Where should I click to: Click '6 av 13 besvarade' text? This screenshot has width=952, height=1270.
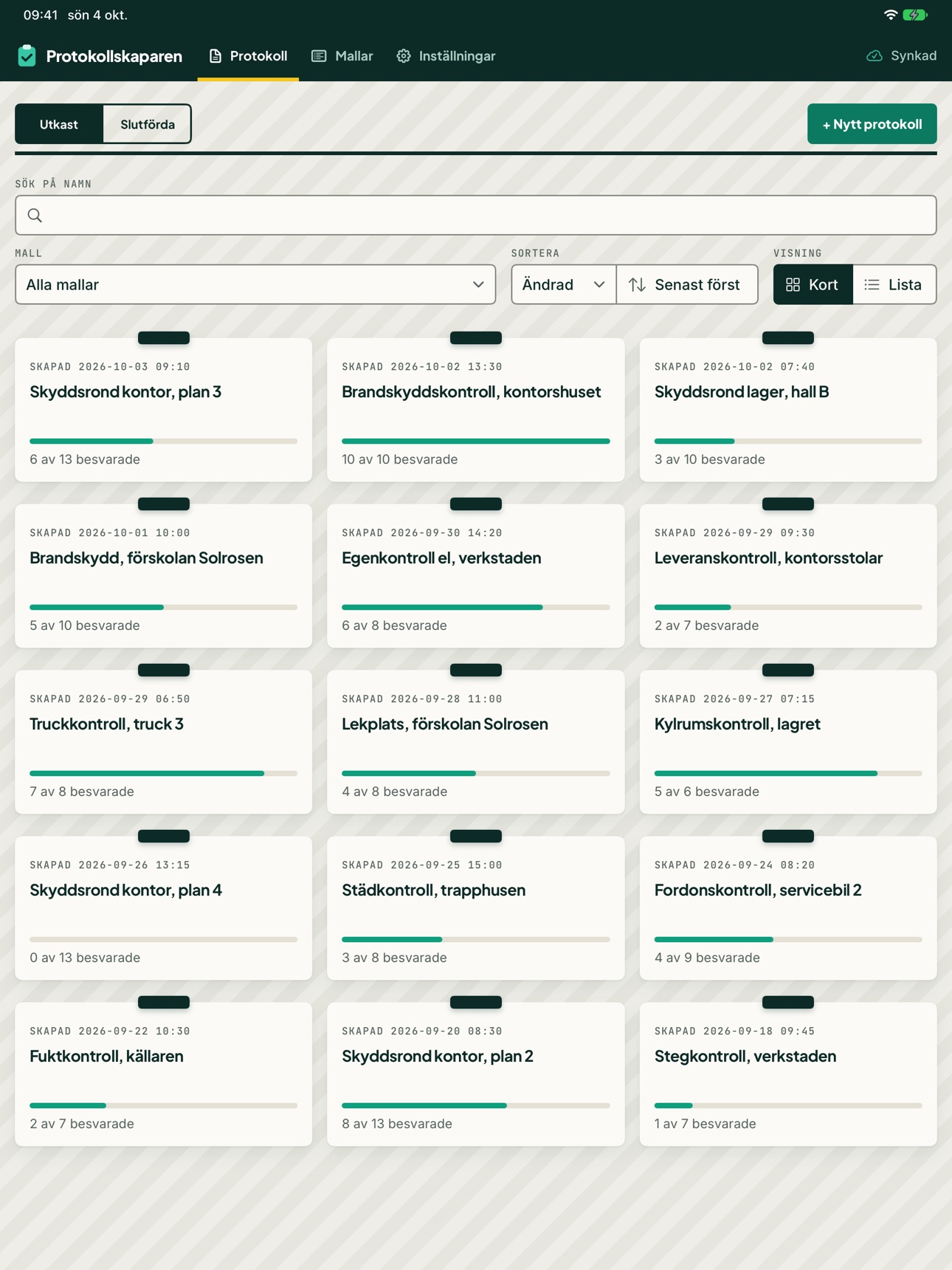coord(85,459)
